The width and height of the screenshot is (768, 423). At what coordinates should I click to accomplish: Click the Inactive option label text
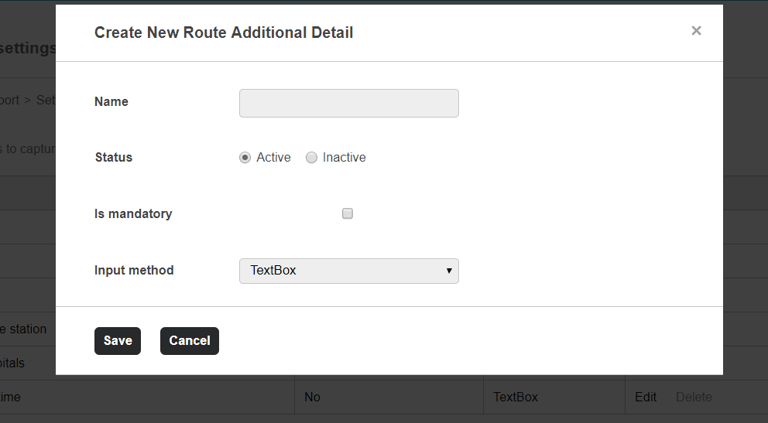(344, 158)
